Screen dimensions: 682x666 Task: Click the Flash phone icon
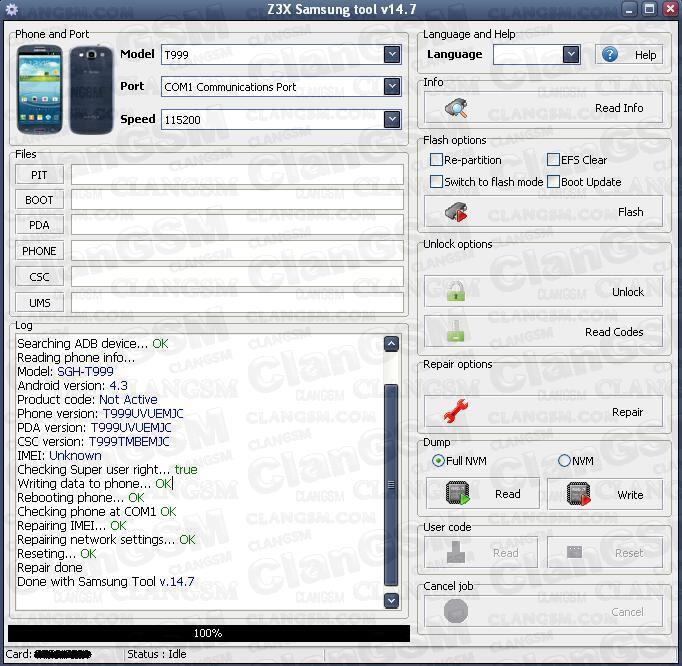click(x=456, y=212)
